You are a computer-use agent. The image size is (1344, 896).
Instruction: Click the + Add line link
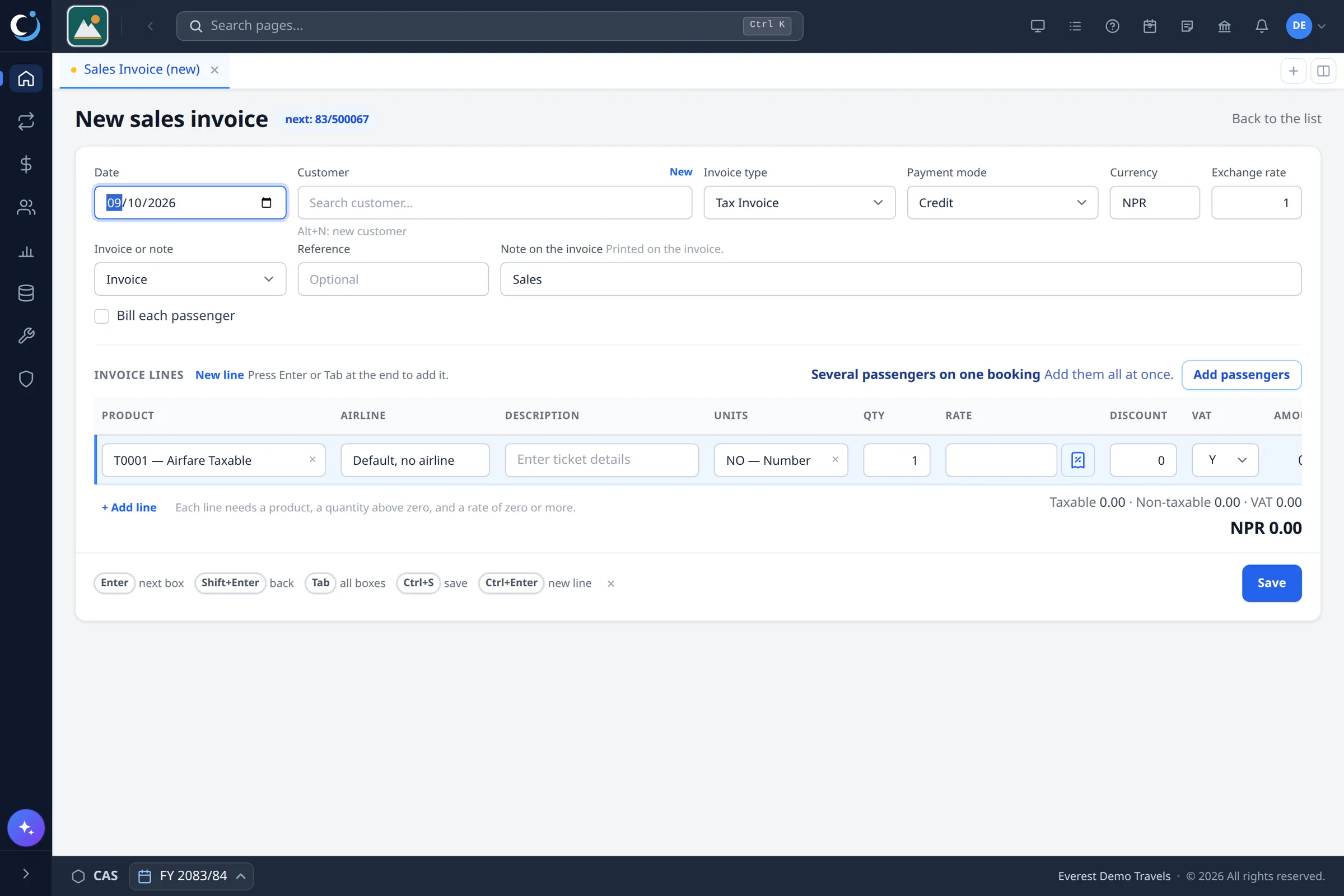point(129,507)
